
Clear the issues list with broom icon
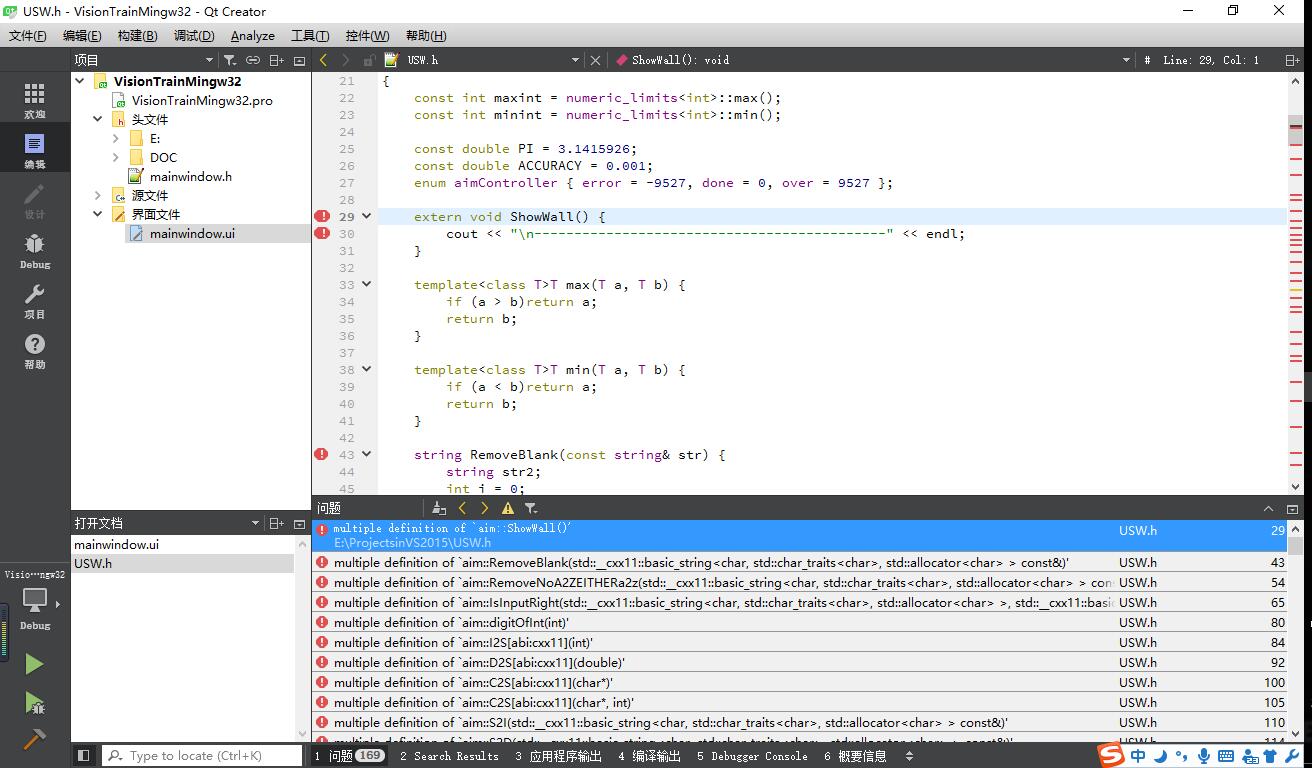click(x=439, y=508)
